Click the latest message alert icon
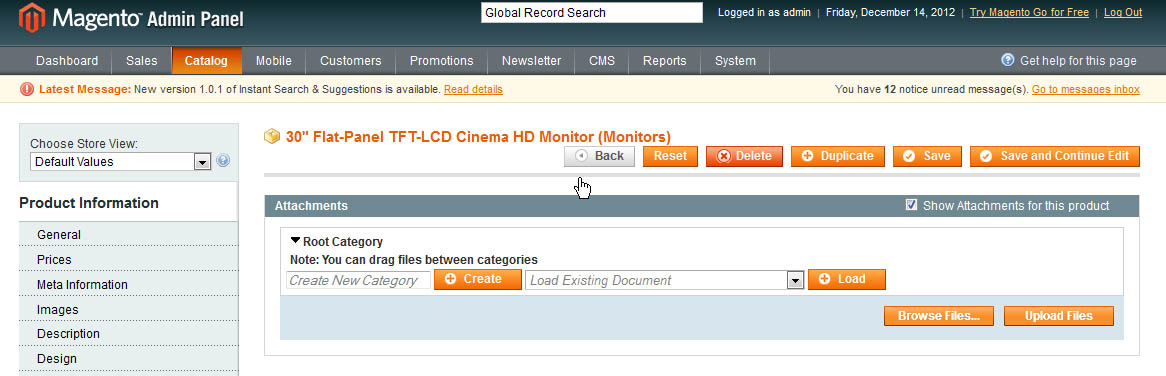Viewport: 1166px width, 376px height. pyautogui.click(x=27, y=89)
